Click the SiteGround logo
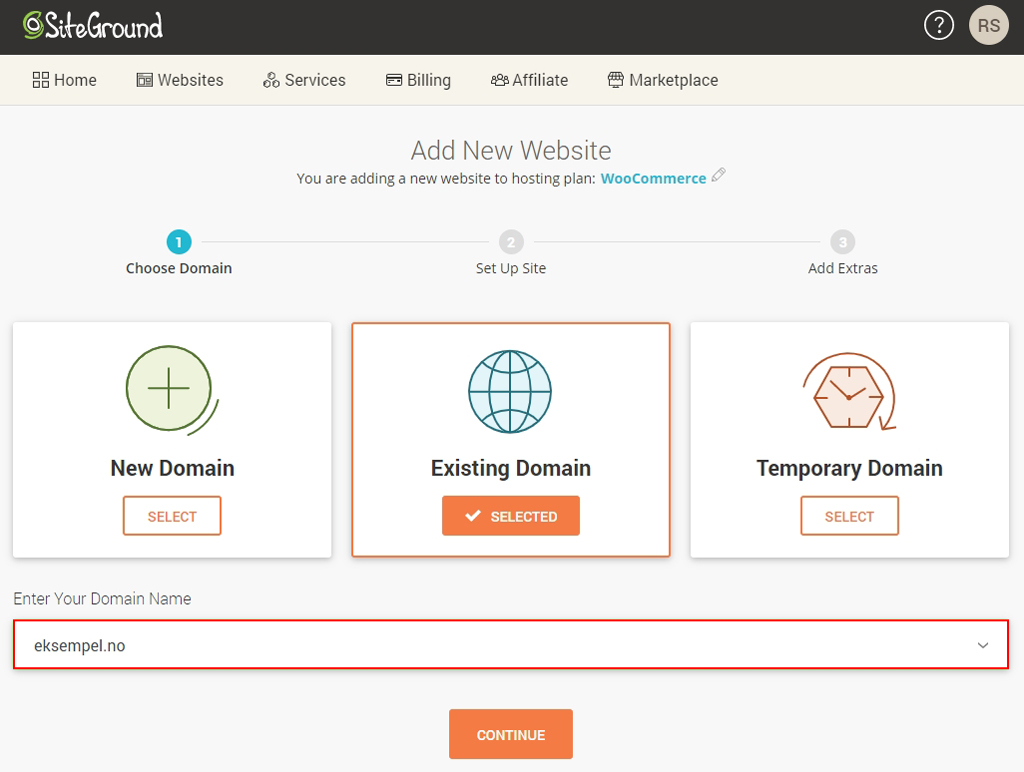The image size is (1024, 772). (x=93, y=25)
